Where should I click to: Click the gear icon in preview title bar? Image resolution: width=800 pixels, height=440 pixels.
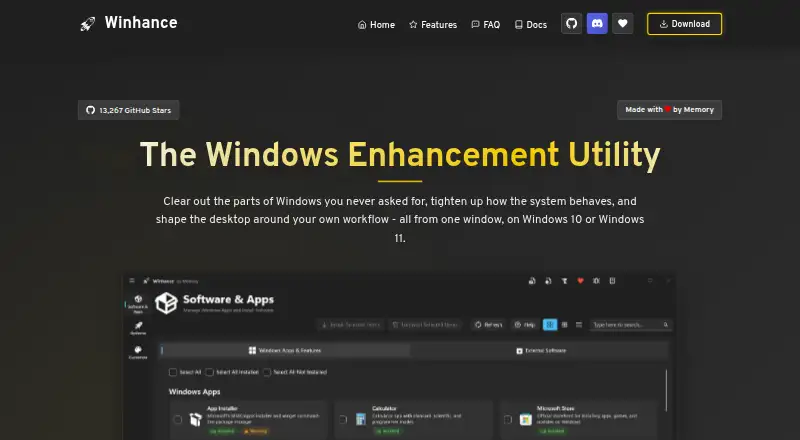596,281
